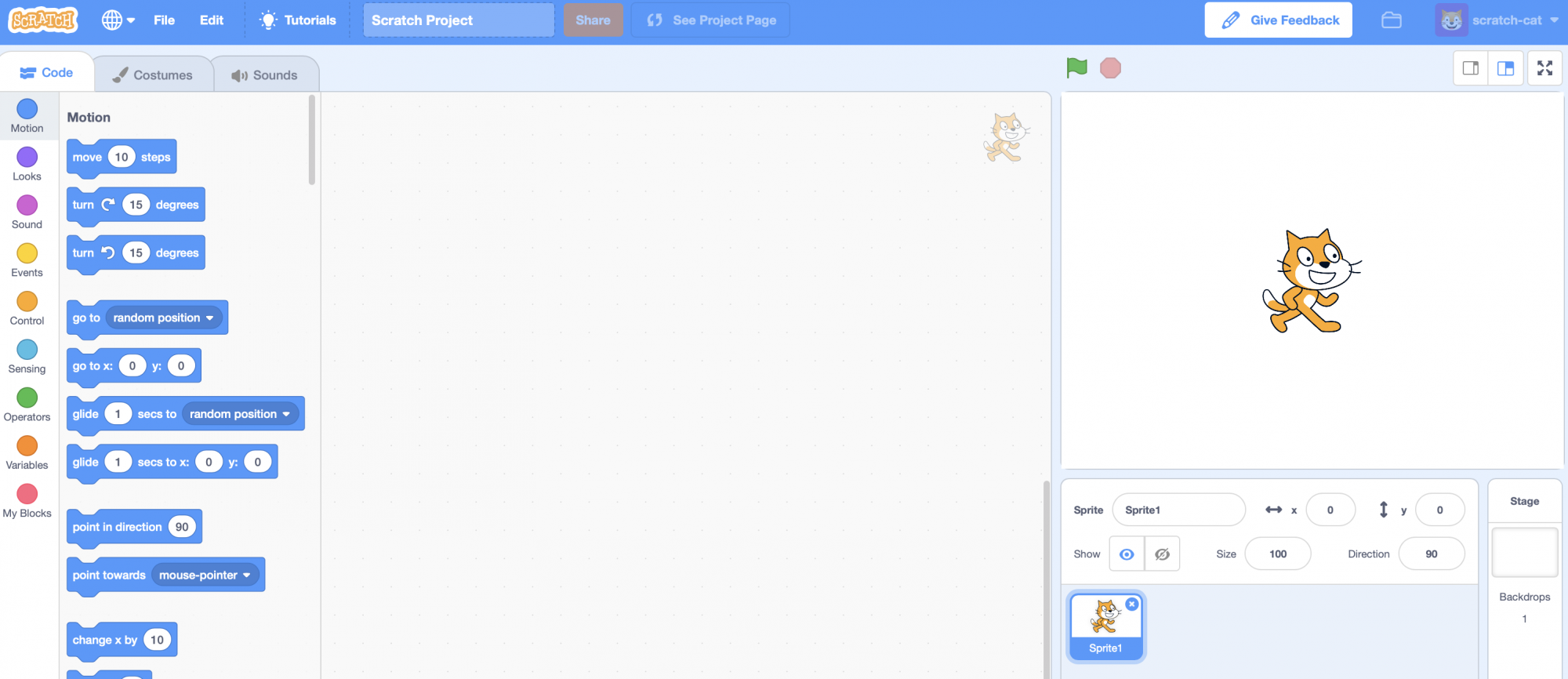Screen dimensions: 1568x679
Task: Open the language globe dropdown
Action: pos(118,20)
